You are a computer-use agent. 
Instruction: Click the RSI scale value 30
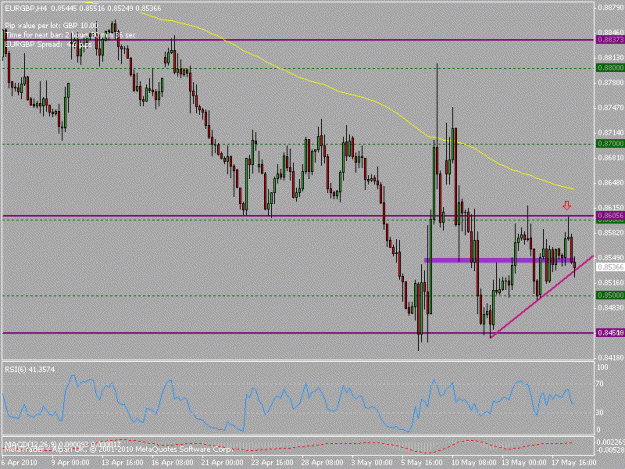point(599,412)
